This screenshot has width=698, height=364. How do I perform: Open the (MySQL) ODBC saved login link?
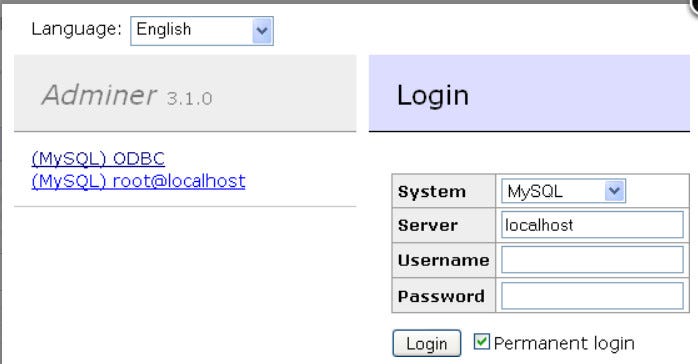point(98,158)
